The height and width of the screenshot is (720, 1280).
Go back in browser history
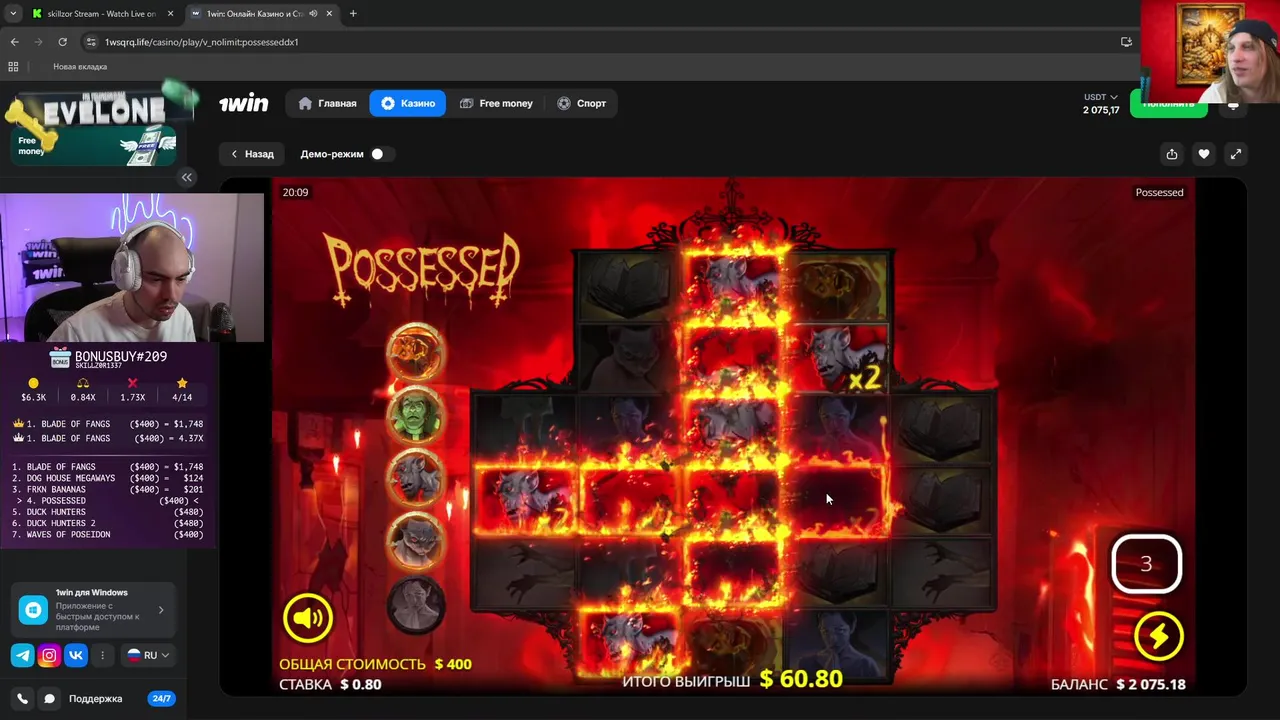click(14, 42)
